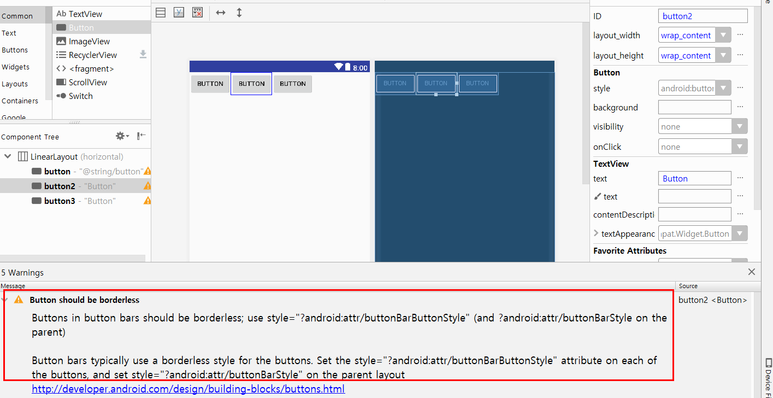Click the horizontal expand arrow icon
Image resolution: width=773 pixels, height=398 pixels.
[221, 13]
